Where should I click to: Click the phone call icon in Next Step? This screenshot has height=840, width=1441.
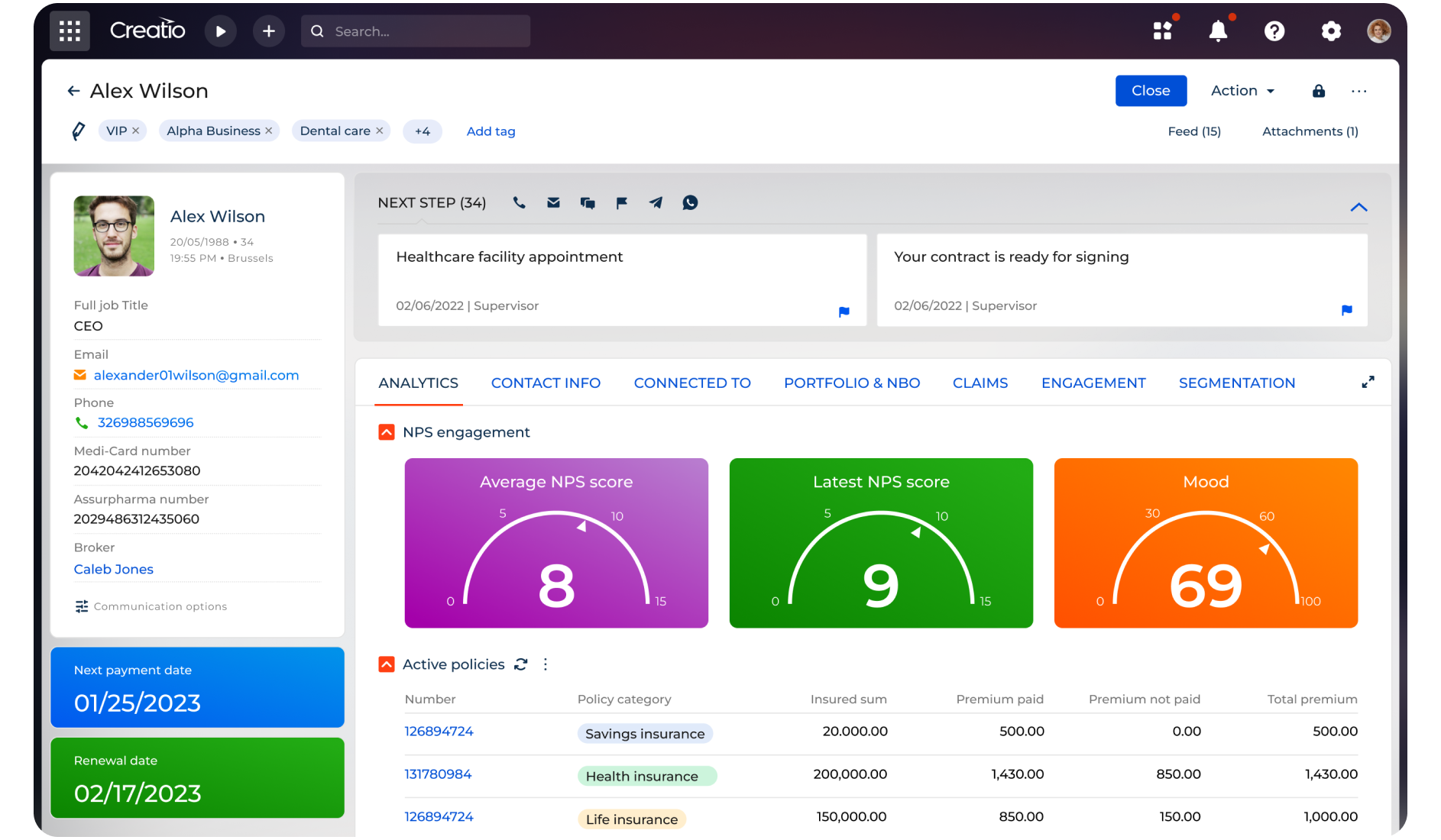click(519, 203)
